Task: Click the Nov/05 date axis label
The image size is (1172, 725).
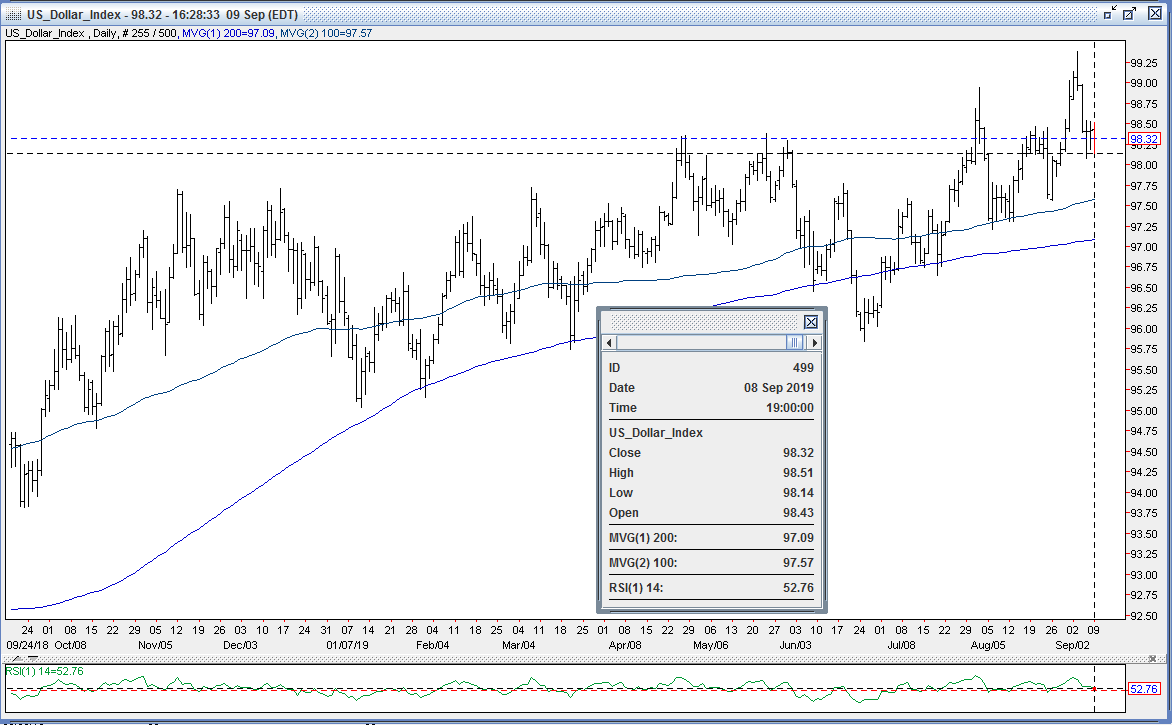Action: pyautogui.click(x=155, y=645)
